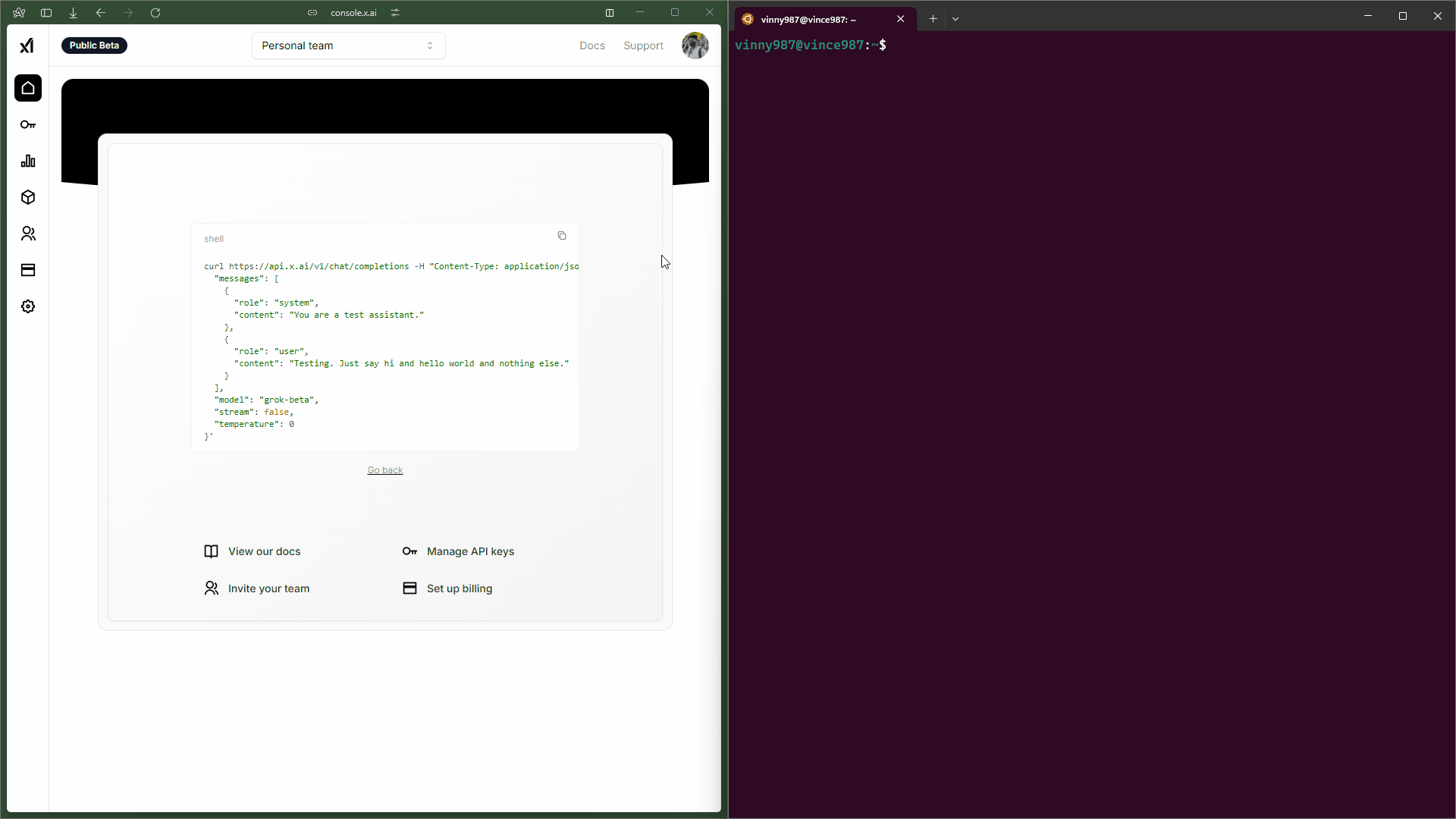Viewport: 1456px width, 819px height.
Task: Open billing card icon in sidebar
Action: point(28,270)
